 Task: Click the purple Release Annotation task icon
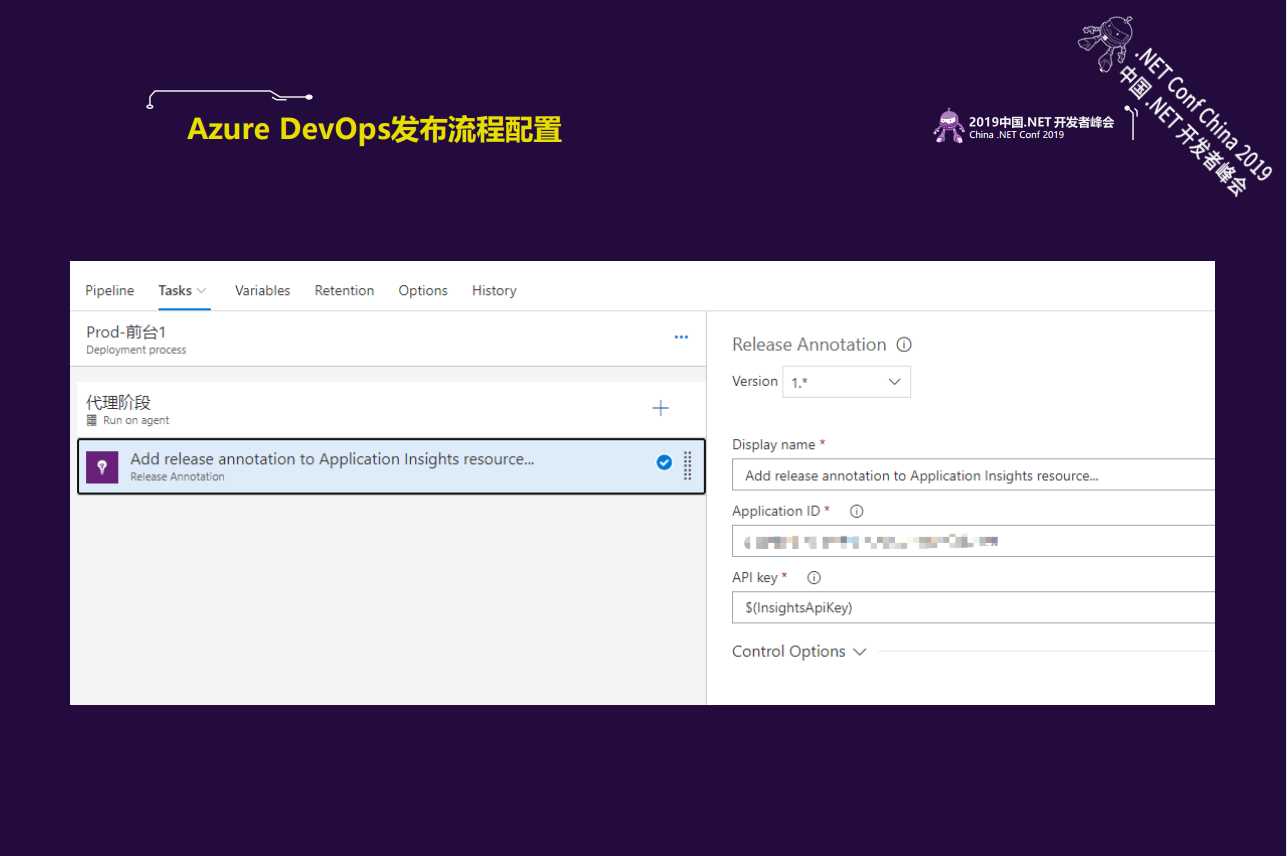[102, 467]
